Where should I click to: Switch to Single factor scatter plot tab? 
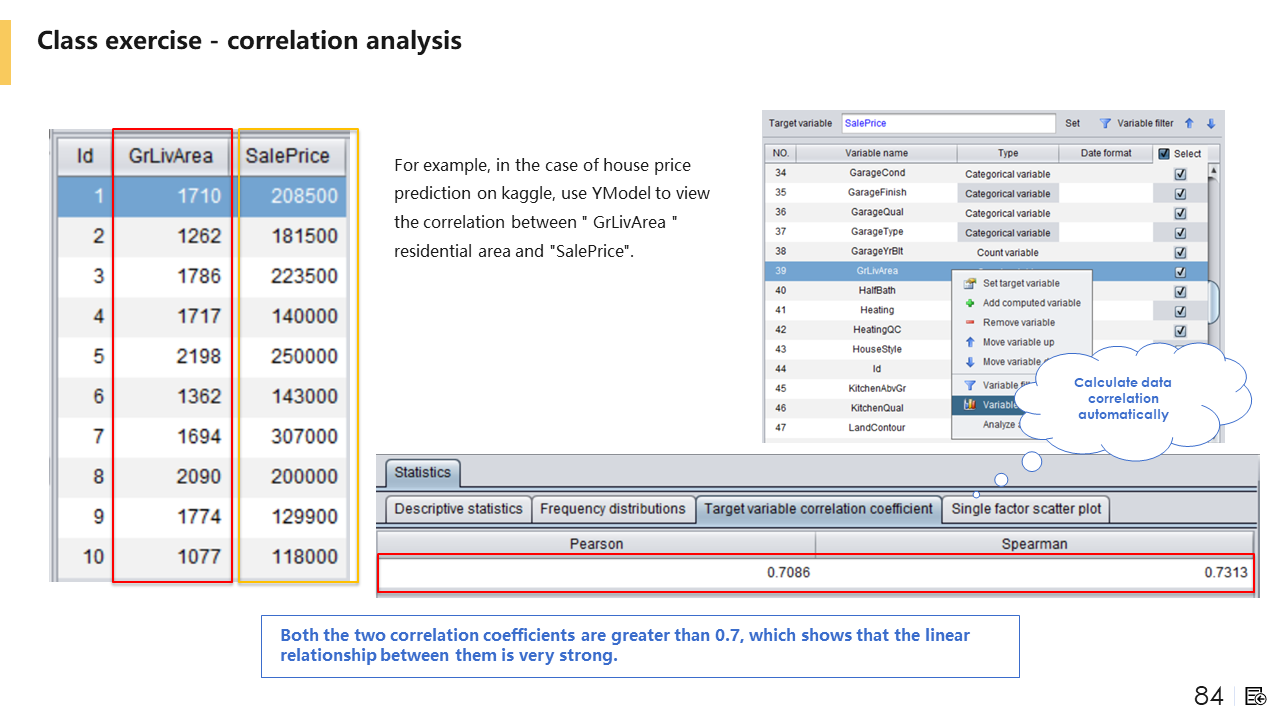tap(1026, 509)
